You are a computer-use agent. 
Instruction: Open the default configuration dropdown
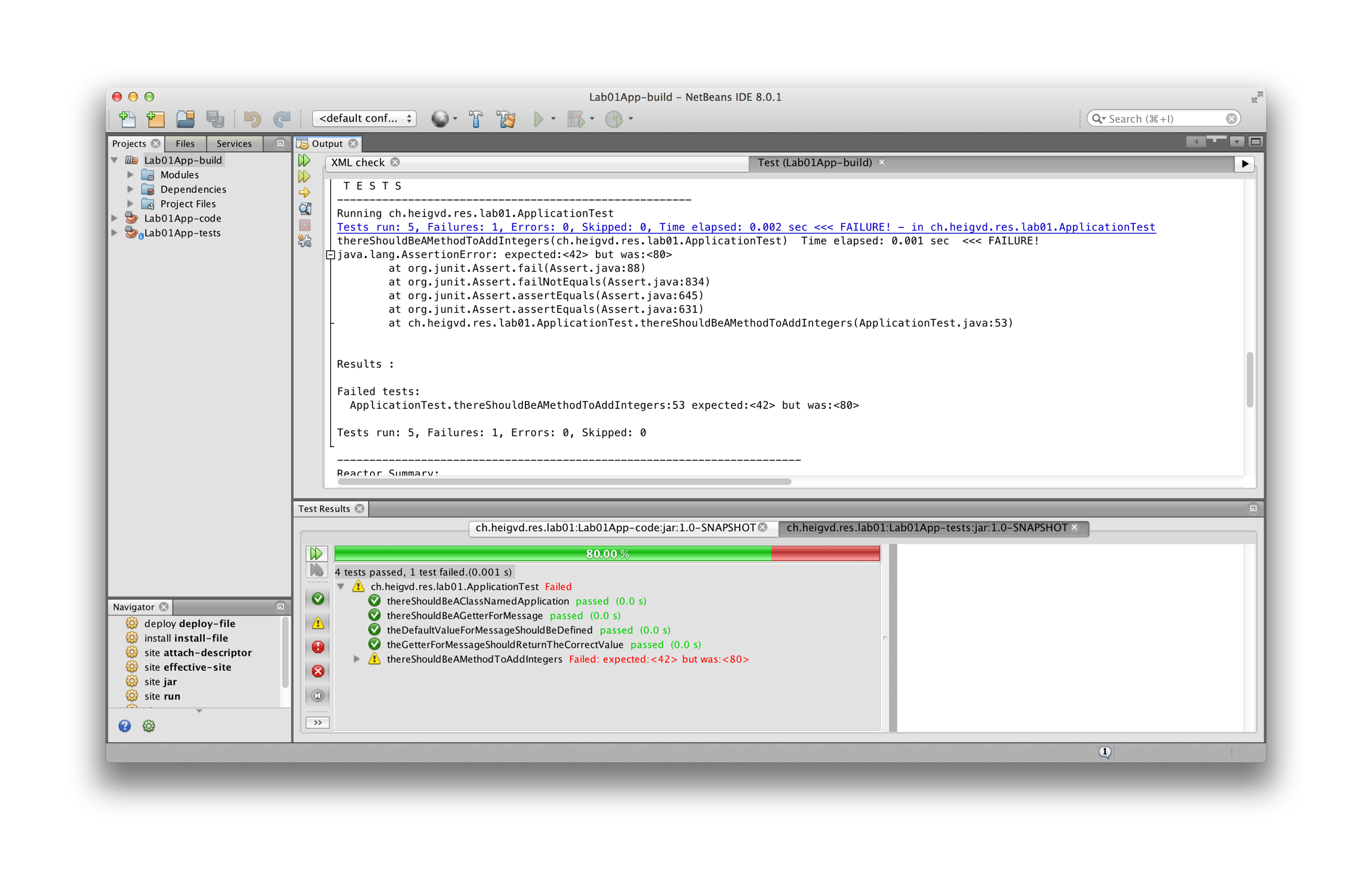click(x=364, y=118)
